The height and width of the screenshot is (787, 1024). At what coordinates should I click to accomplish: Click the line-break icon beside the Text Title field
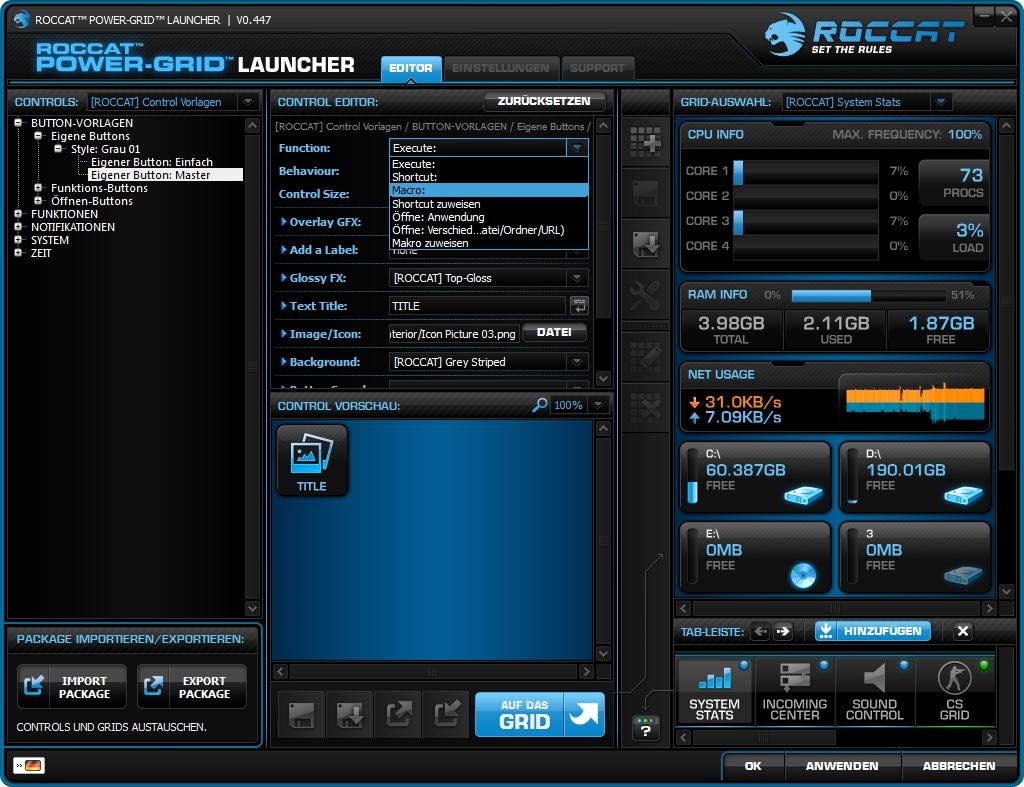[x=579, y=305]
